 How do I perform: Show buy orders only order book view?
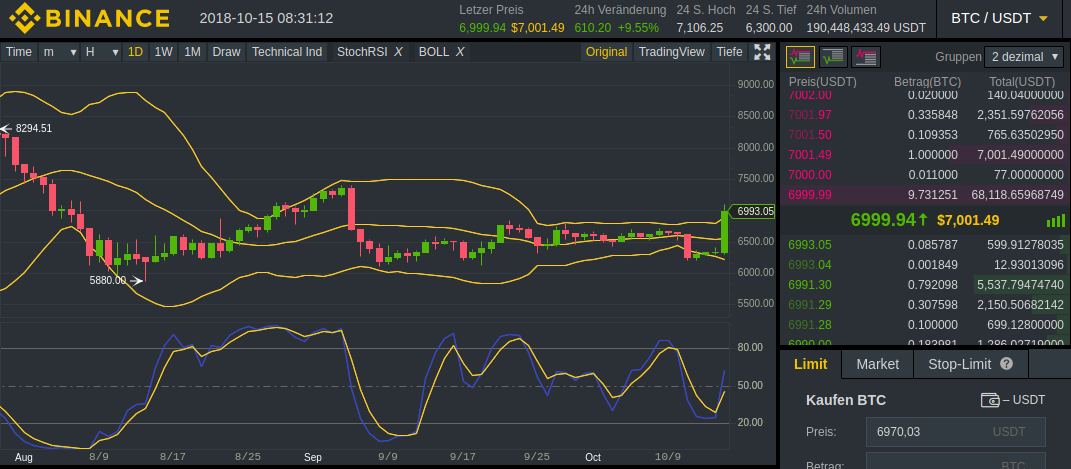pos(833,57)
